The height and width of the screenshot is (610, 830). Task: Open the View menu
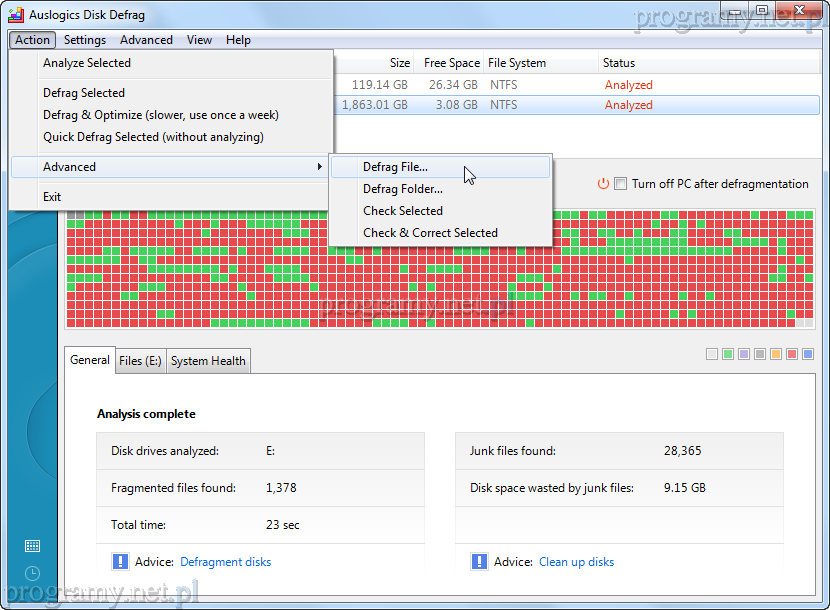(x=199, y=40)
